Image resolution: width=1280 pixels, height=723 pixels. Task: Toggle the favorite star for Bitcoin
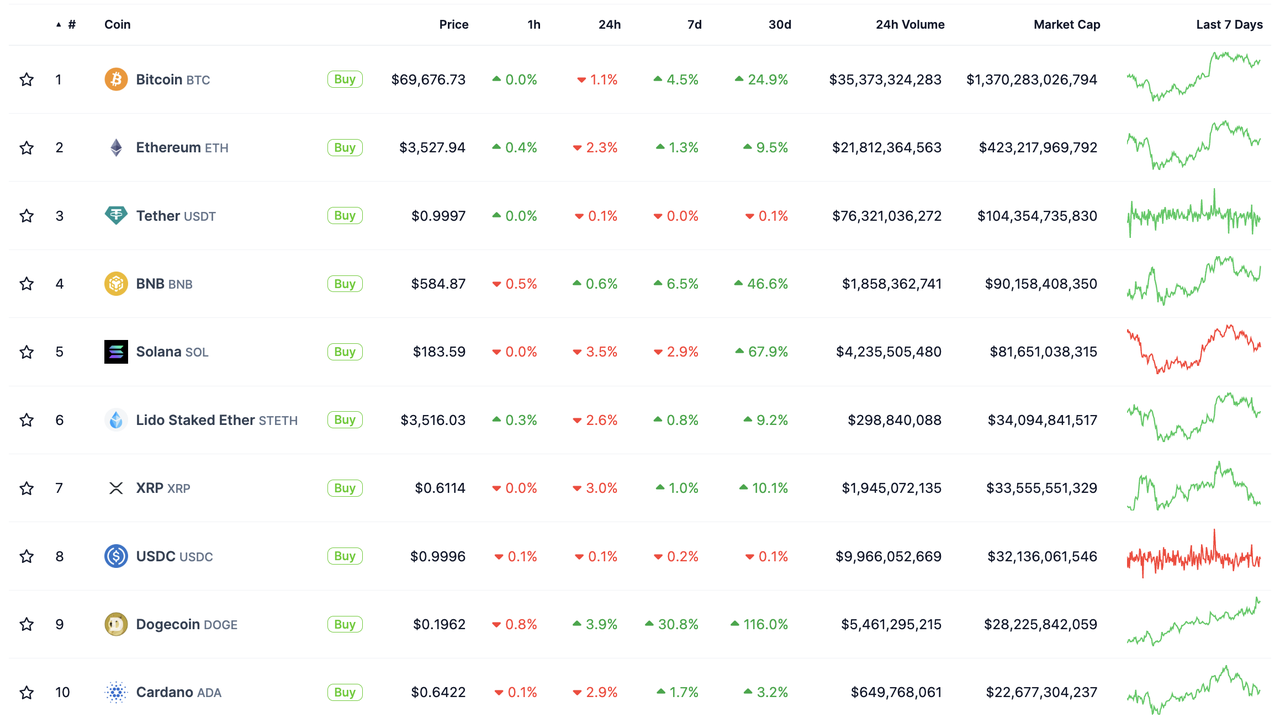point(26,79)
